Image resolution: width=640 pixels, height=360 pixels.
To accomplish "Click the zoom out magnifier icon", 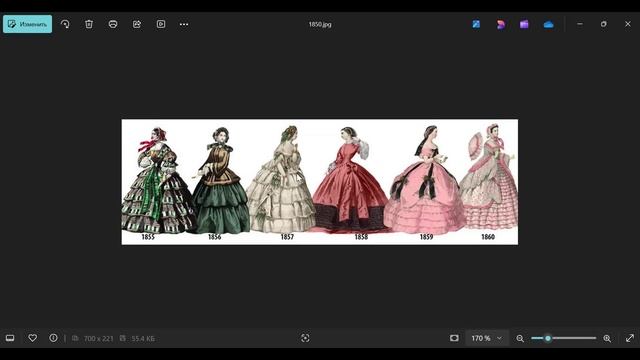I will coord(520,338).
